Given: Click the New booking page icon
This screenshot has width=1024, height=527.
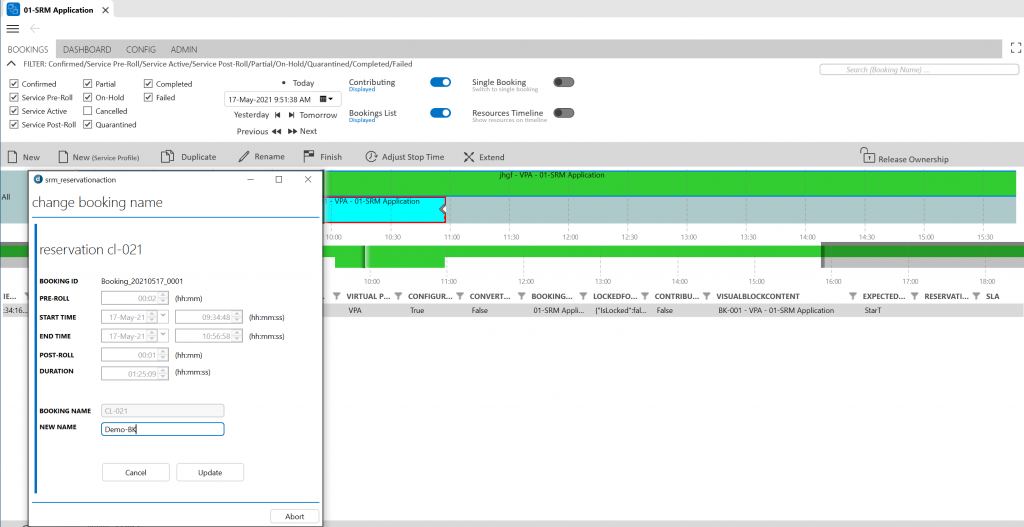Looking at the screenshot, I should coord(12,157).
